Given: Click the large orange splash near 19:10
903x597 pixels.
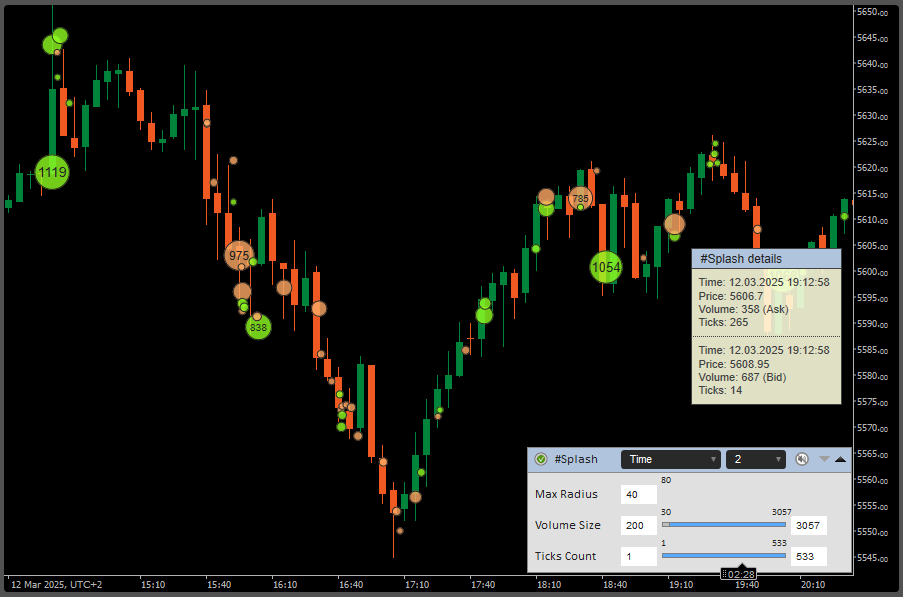Looking at the screenshot, I should [x=676, y=225].
